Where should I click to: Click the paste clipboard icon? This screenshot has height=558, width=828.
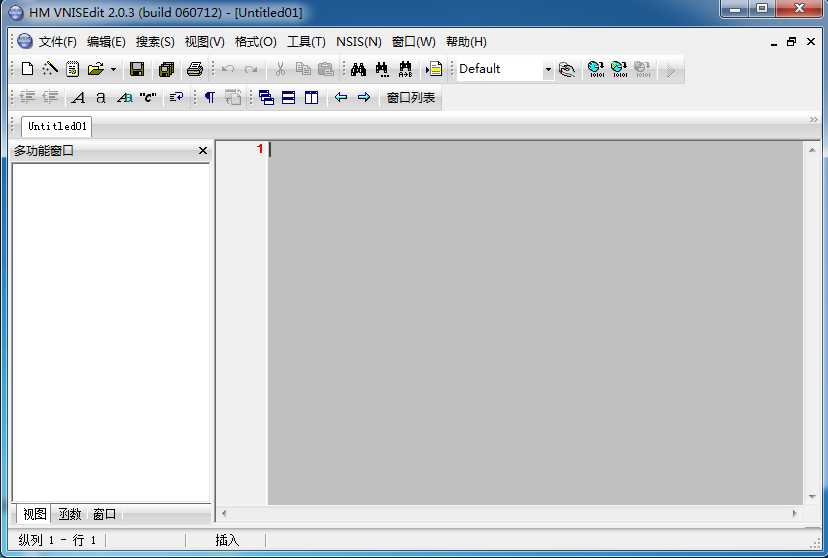coord(326,69)
